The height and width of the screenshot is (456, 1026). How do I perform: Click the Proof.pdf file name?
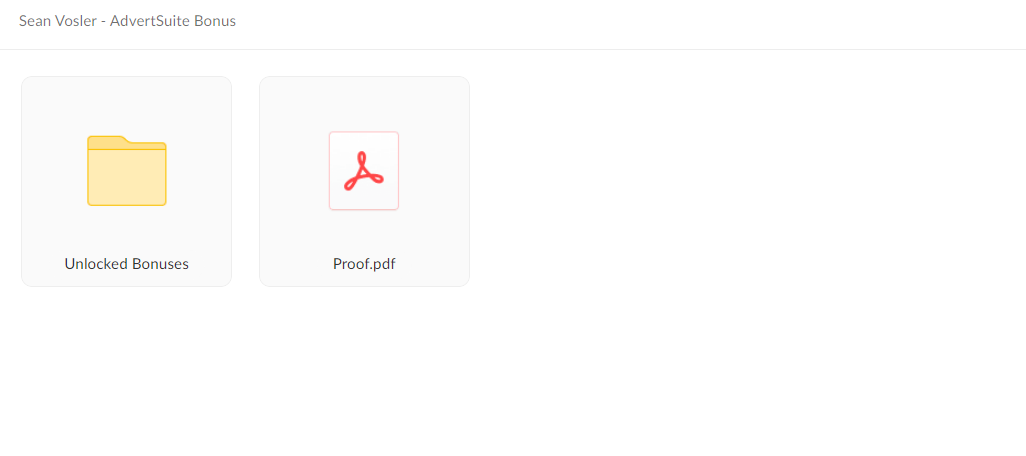[364, 264]
